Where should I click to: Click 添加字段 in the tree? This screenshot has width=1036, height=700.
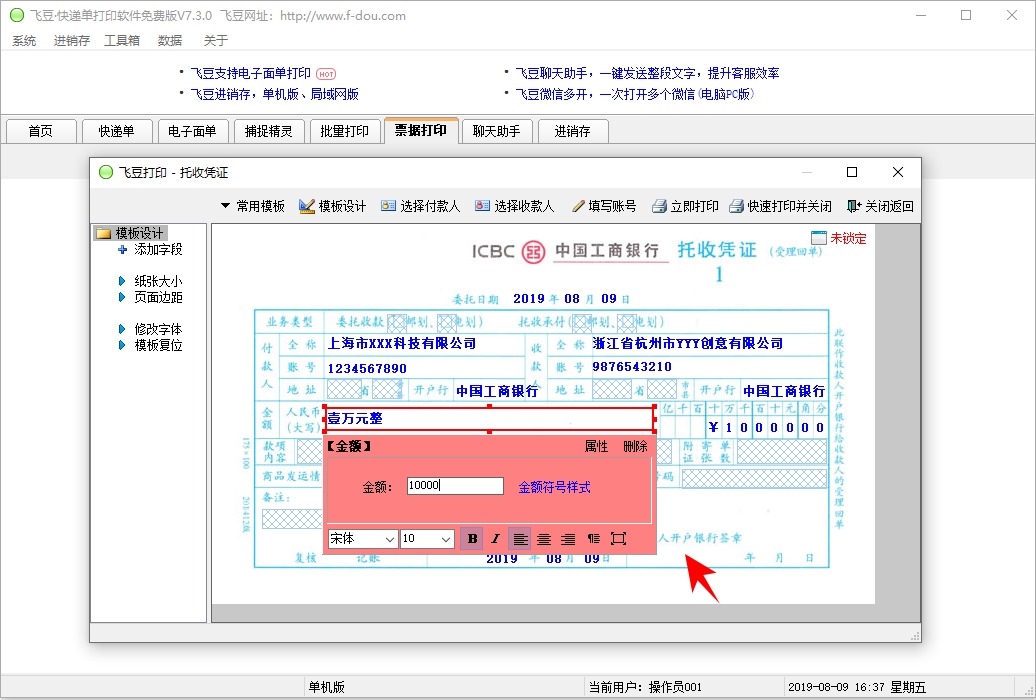point(158,249)
